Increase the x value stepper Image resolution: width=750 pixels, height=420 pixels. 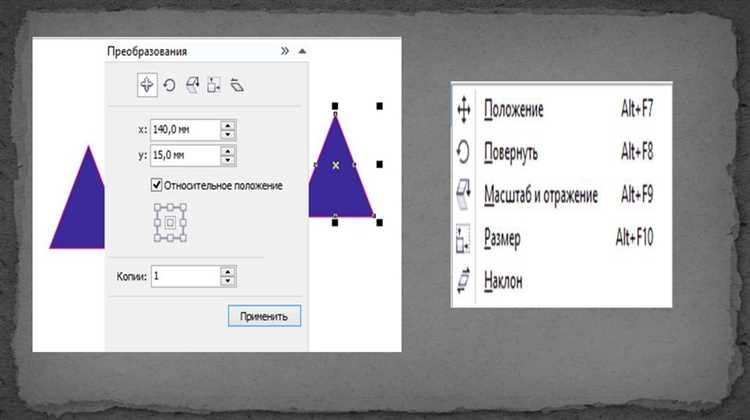pyautogui.click(x=228, y=125)
